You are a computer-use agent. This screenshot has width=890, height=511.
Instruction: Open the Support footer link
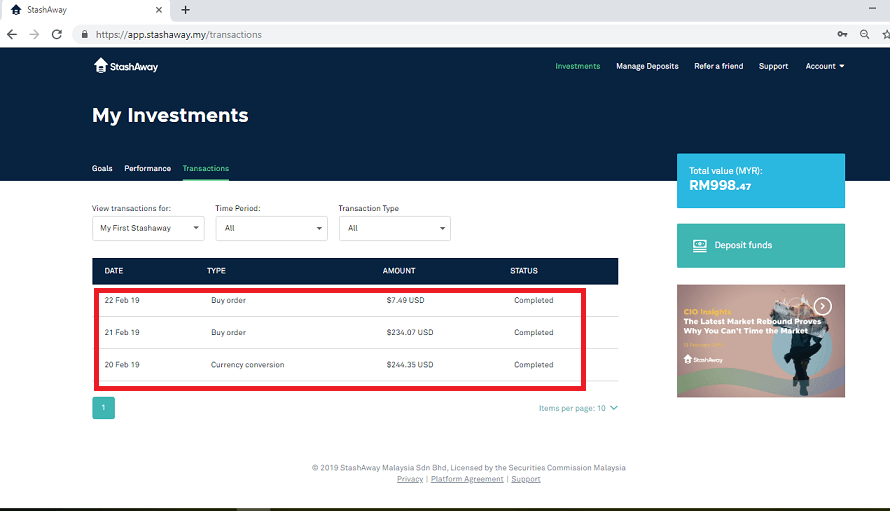[x=526, y=479]
